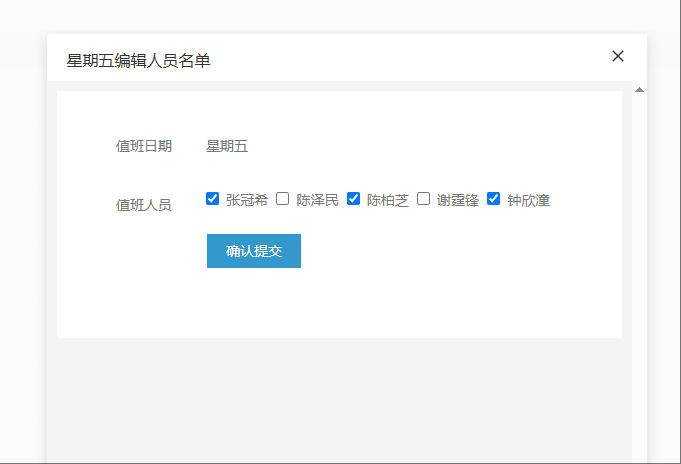The width and height of the screenshot is (681, 464).
Task: Click the 确认提交 button
Action: coord(254,251)
